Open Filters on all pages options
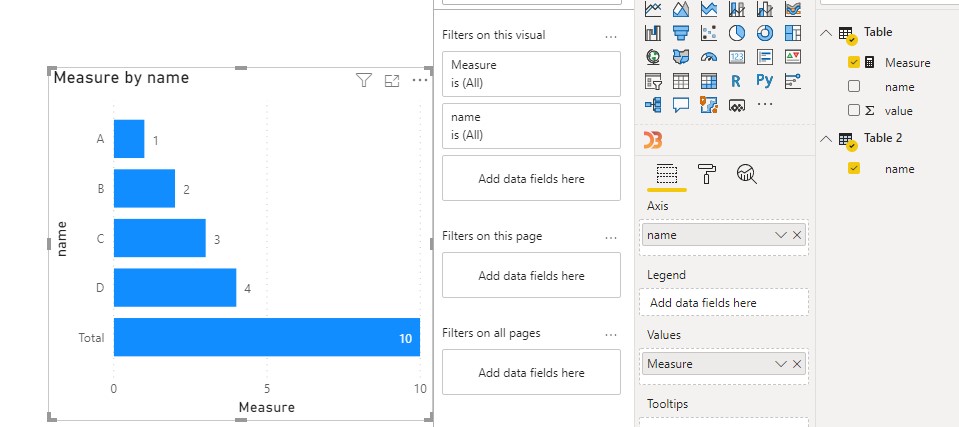The image size is (959, 427). pos(610,335)
